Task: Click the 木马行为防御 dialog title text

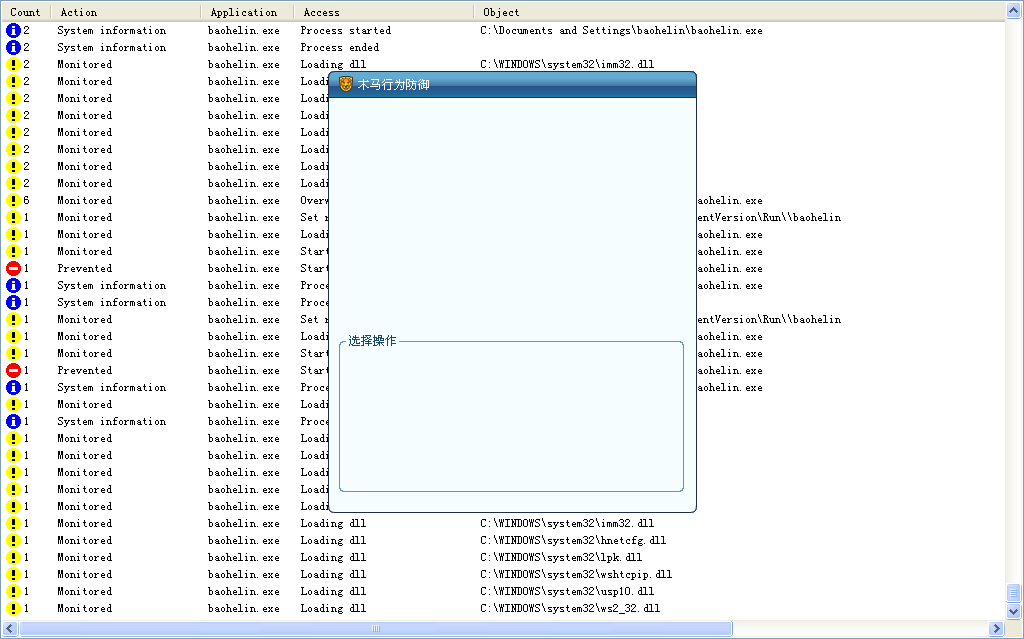Action: click(394, 85)
